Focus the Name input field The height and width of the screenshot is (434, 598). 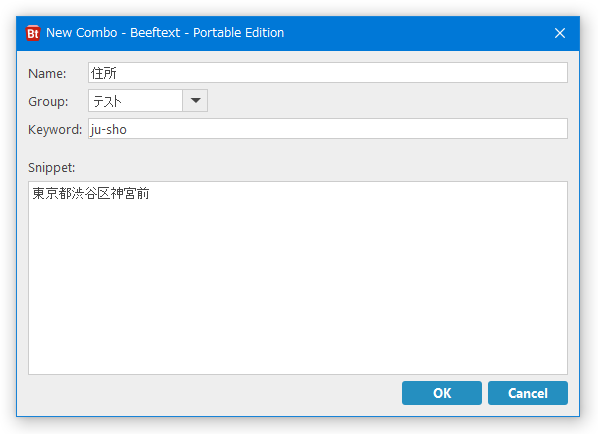[328, 73]
